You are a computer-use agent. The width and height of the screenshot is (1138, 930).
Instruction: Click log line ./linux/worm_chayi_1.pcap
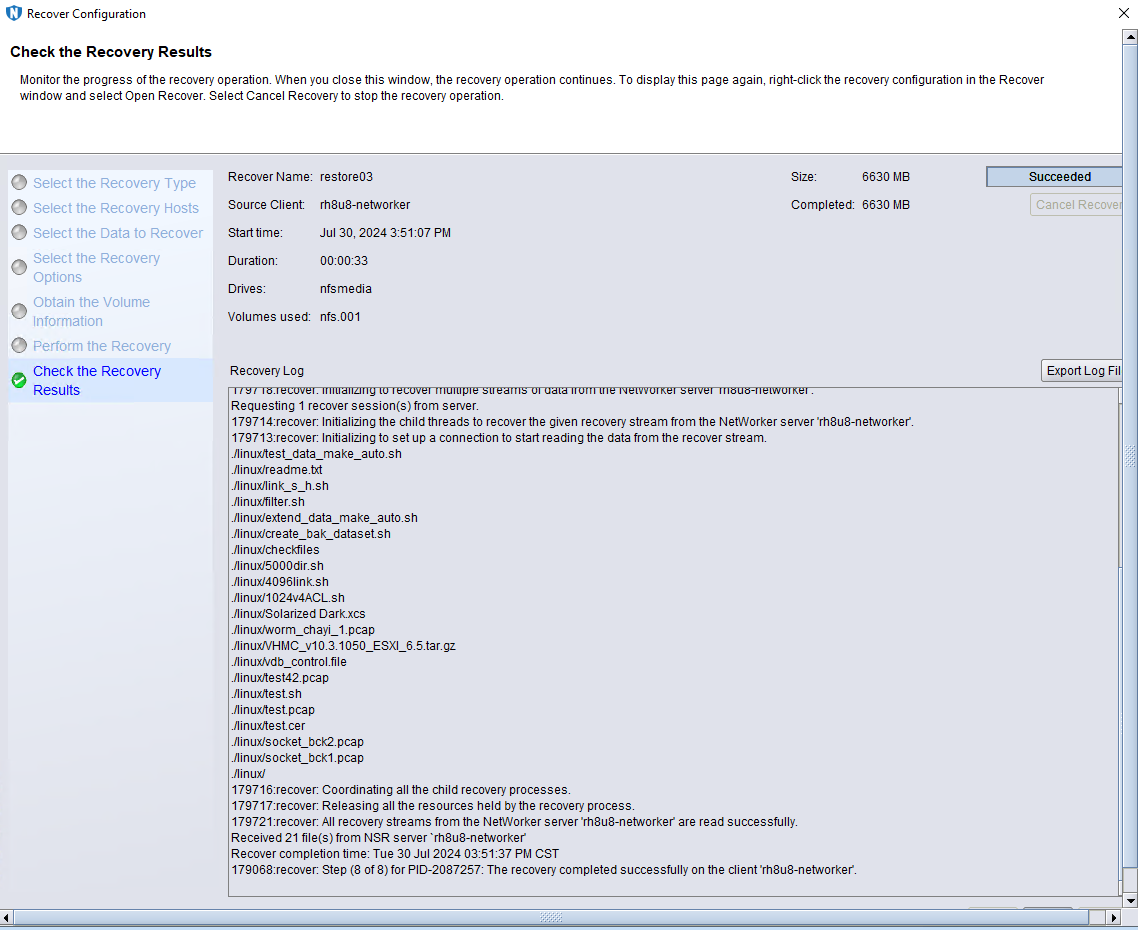coord(303,629)
